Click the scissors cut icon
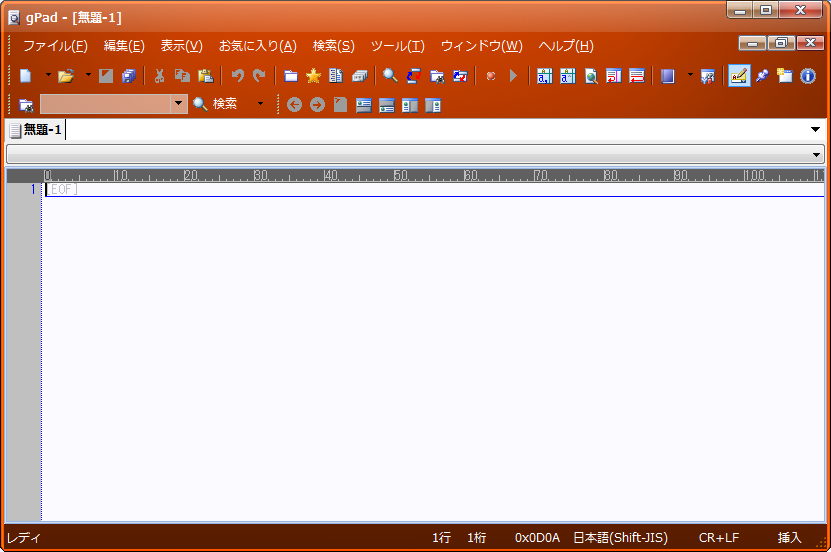Screen dimensions: 831x552 (159, 76)
